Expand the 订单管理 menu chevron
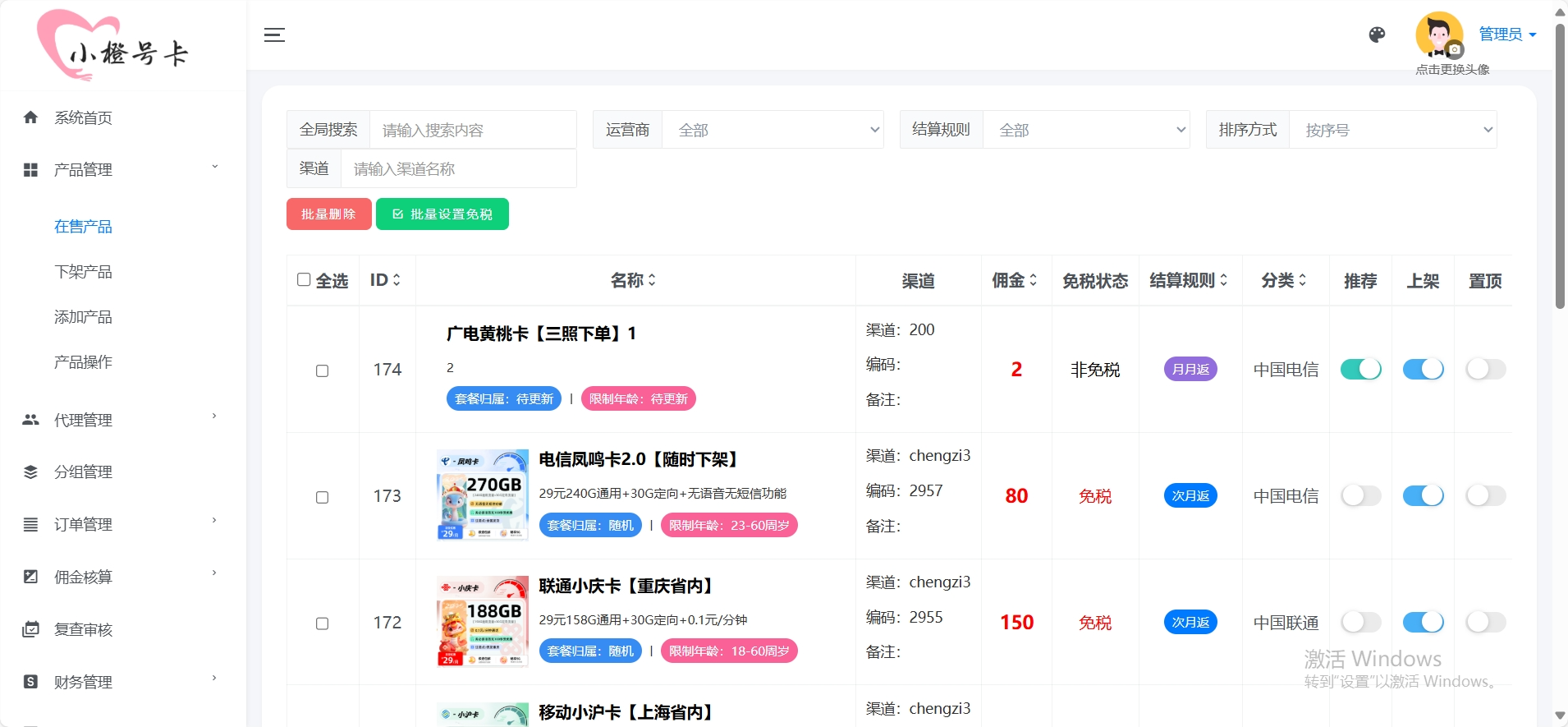 pos(215,521)
